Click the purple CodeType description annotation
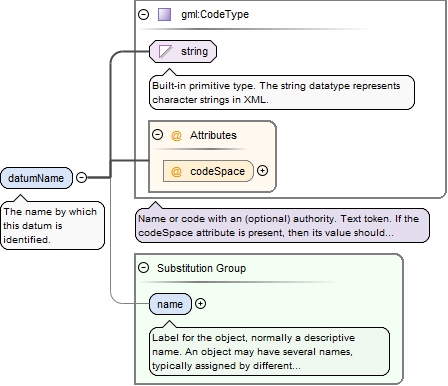Image resolution: width=448 pixels, height=386 pixels. click(282, 226)
